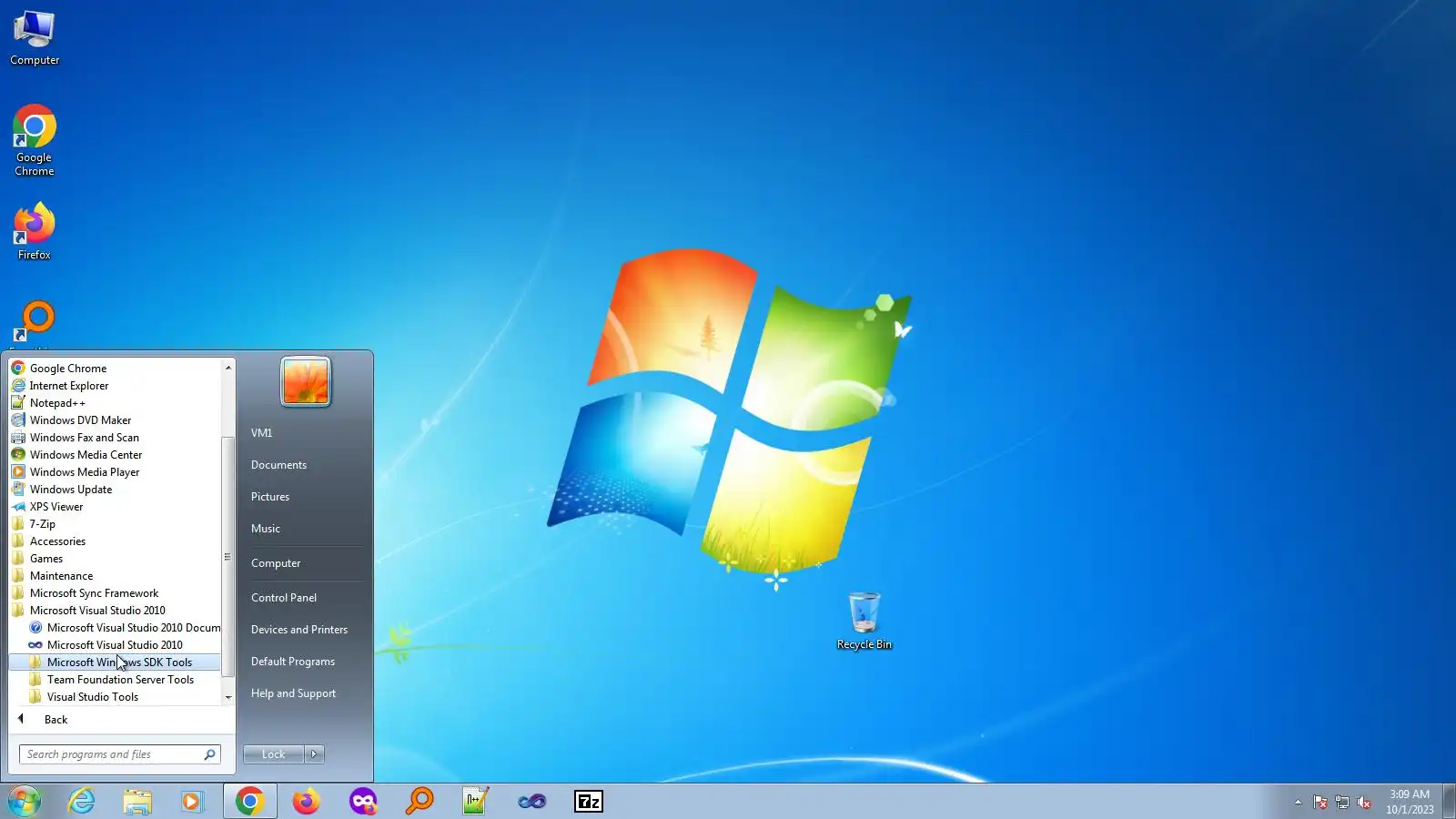Select the Firefox desktop shortcut
Viewport: 1456px width, 819px height.
tap(35, 232)
